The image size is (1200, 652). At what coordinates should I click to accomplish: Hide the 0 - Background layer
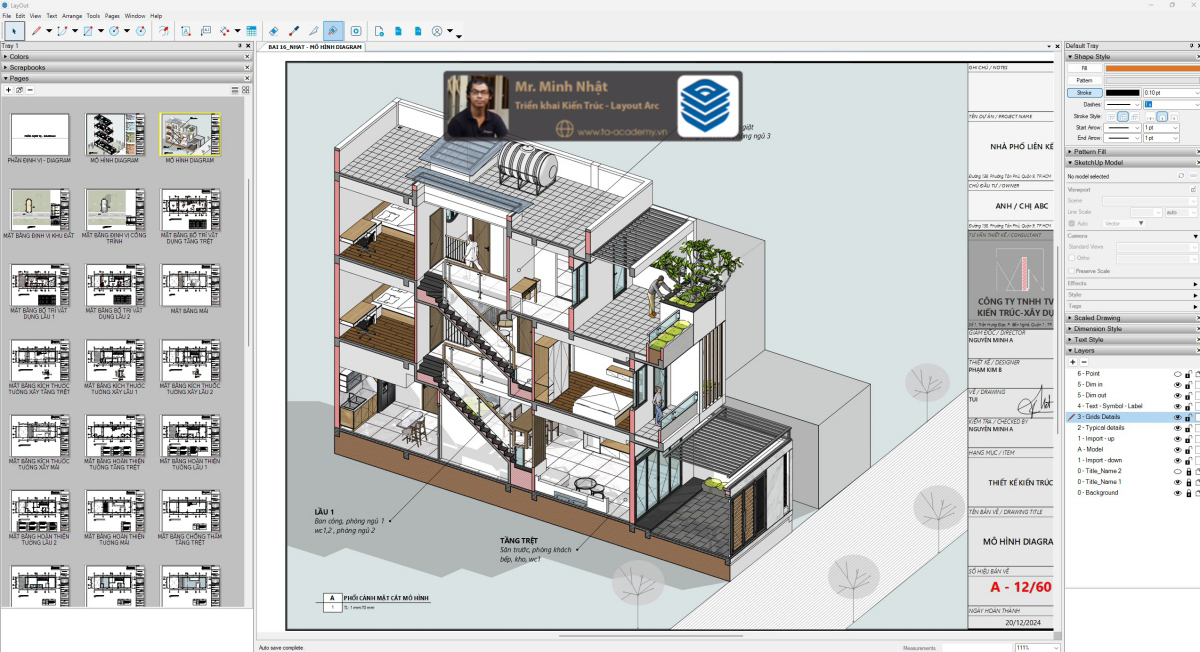click(x=1178, y=493)
